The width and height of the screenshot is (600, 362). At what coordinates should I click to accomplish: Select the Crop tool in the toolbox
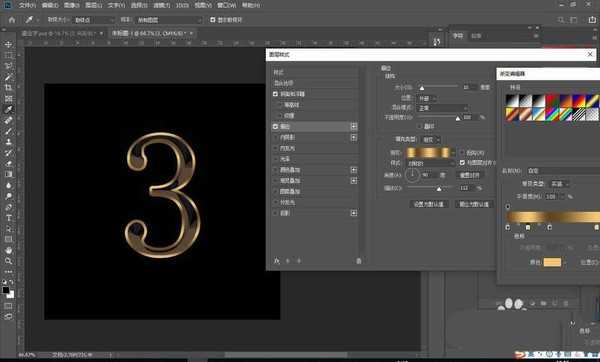point(8,88)
